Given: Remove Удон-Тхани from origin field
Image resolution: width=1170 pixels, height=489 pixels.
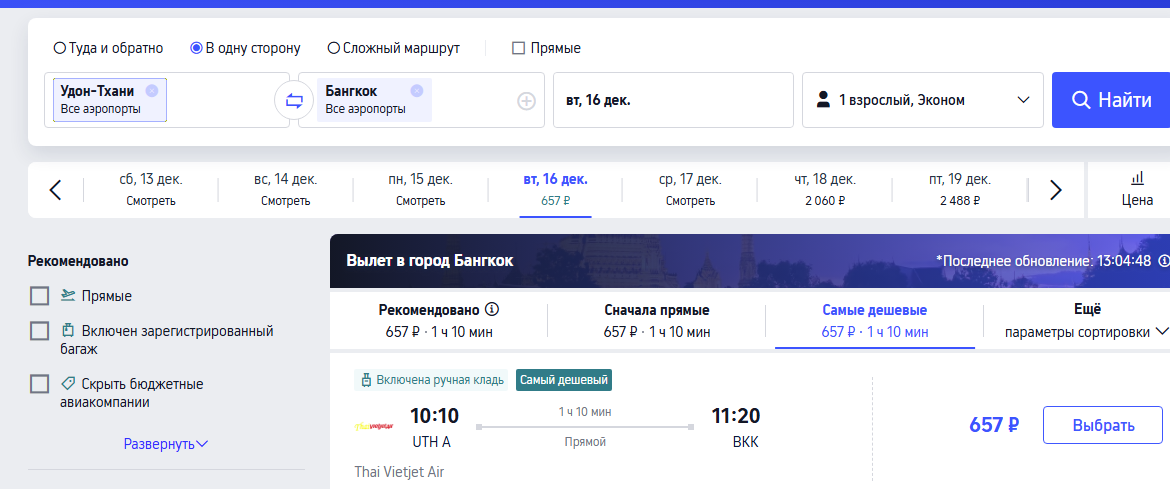Looking at the screenshot, I should (152, 91).
